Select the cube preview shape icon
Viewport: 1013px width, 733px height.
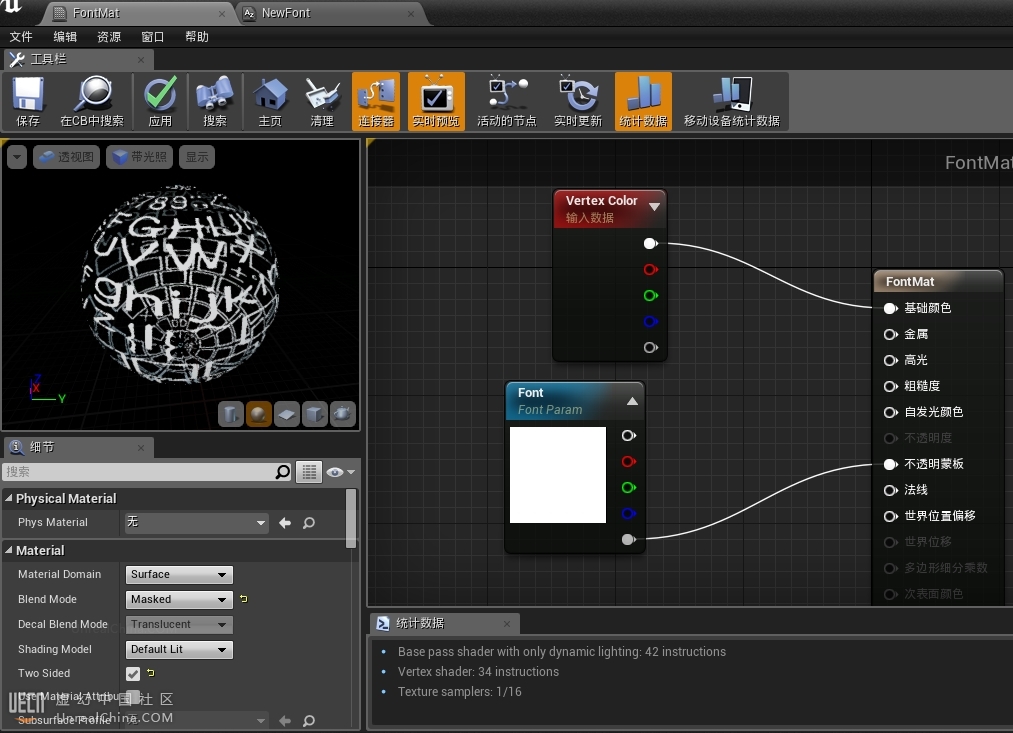click(x=315, y=414)
